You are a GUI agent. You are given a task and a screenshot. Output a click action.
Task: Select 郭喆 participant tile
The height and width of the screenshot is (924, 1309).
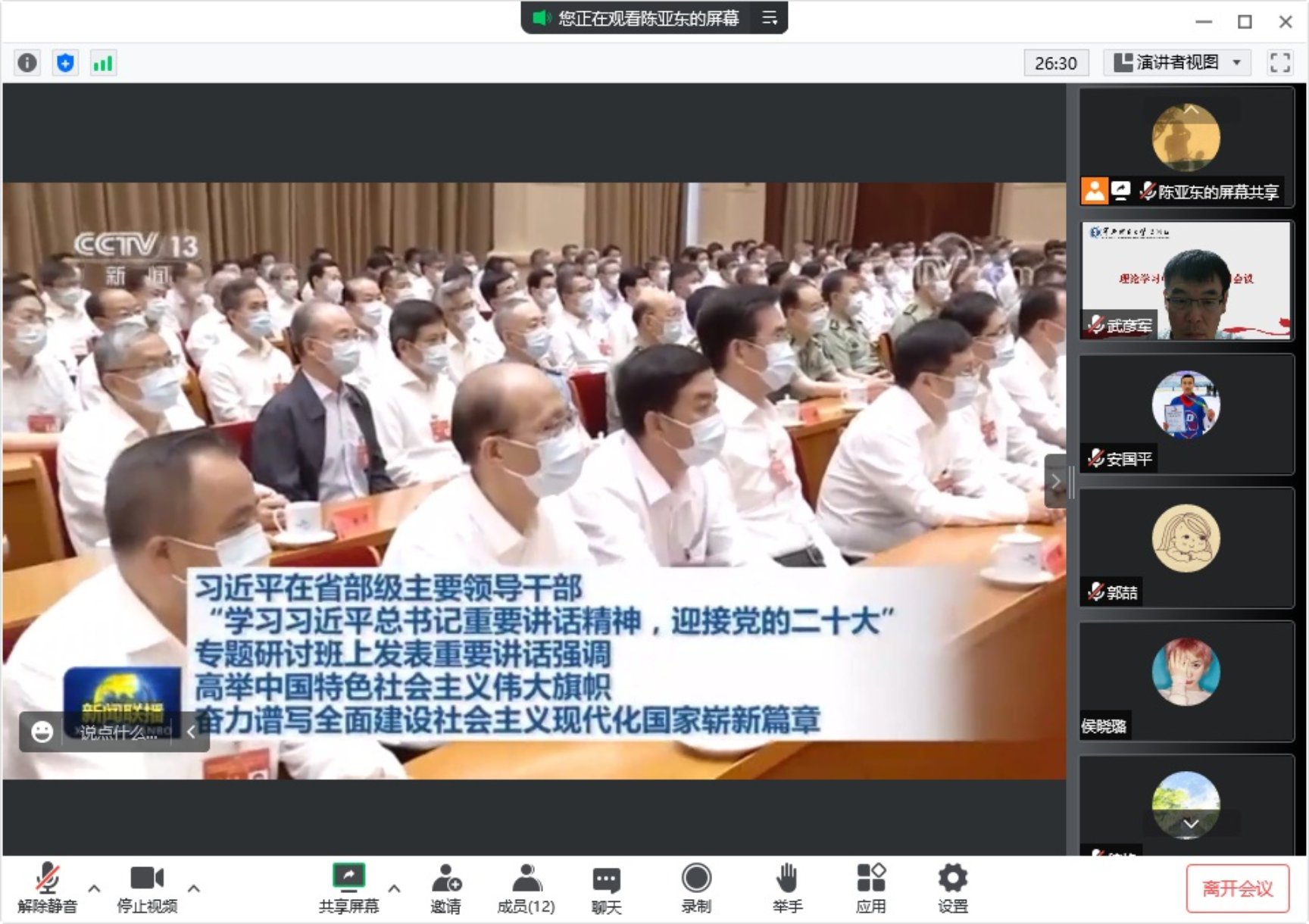coord(1186,548)
